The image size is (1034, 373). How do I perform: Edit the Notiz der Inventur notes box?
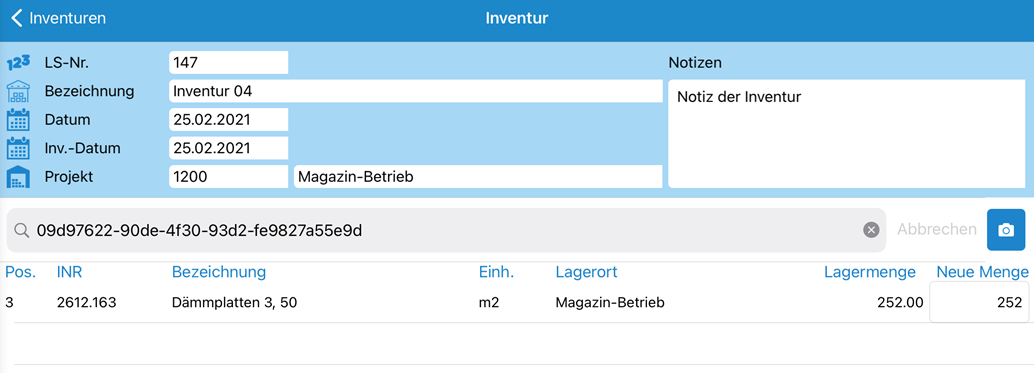tap(847, 134)
